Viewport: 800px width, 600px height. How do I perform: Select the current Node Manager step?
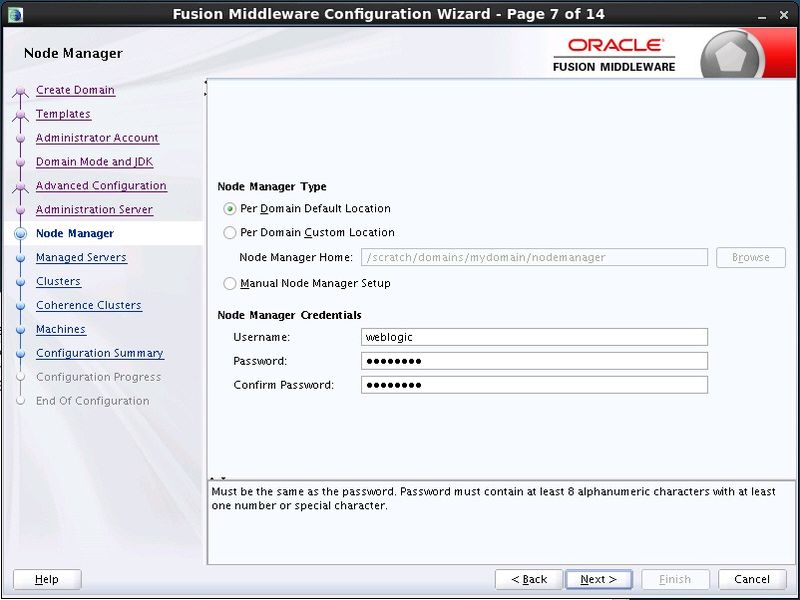coord(75,233)
